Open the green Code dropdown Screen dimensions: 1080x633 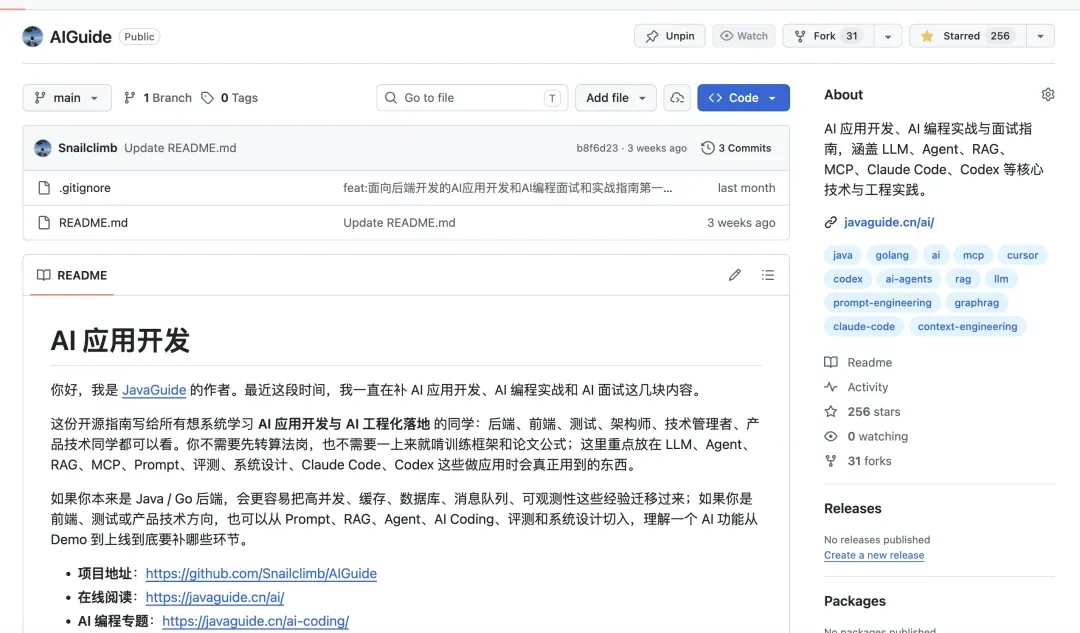tap(743, 98)
